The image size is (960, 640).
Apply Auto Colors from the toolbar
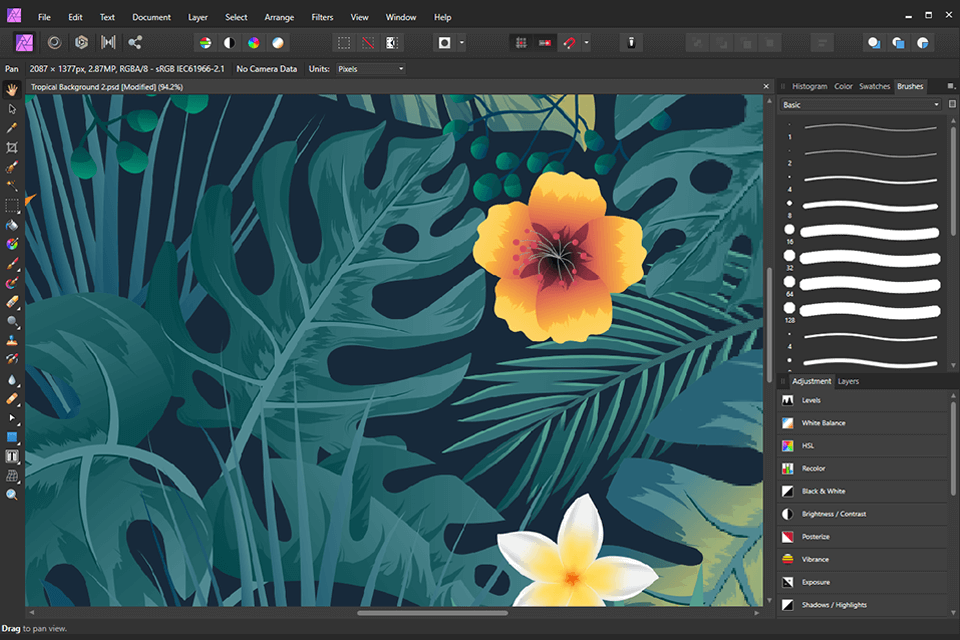(253, 43)
